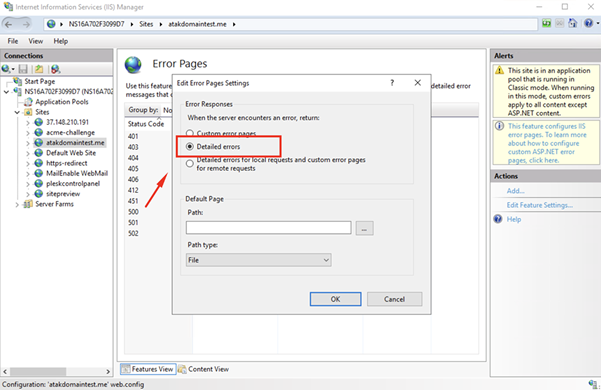Viewport: 601px width, 390px height.
Task: Click the Server Farms icon
Action: [28, 204]
